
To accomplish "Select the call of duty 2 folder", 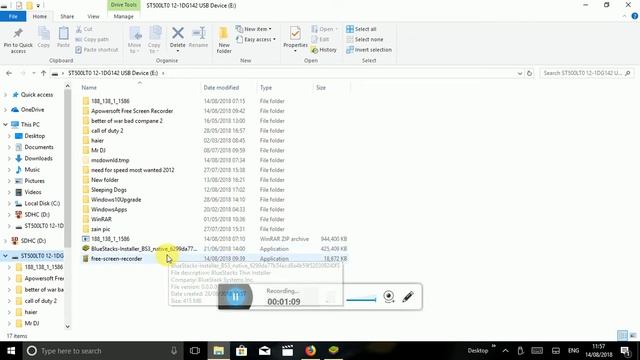I will pos(107,131).
